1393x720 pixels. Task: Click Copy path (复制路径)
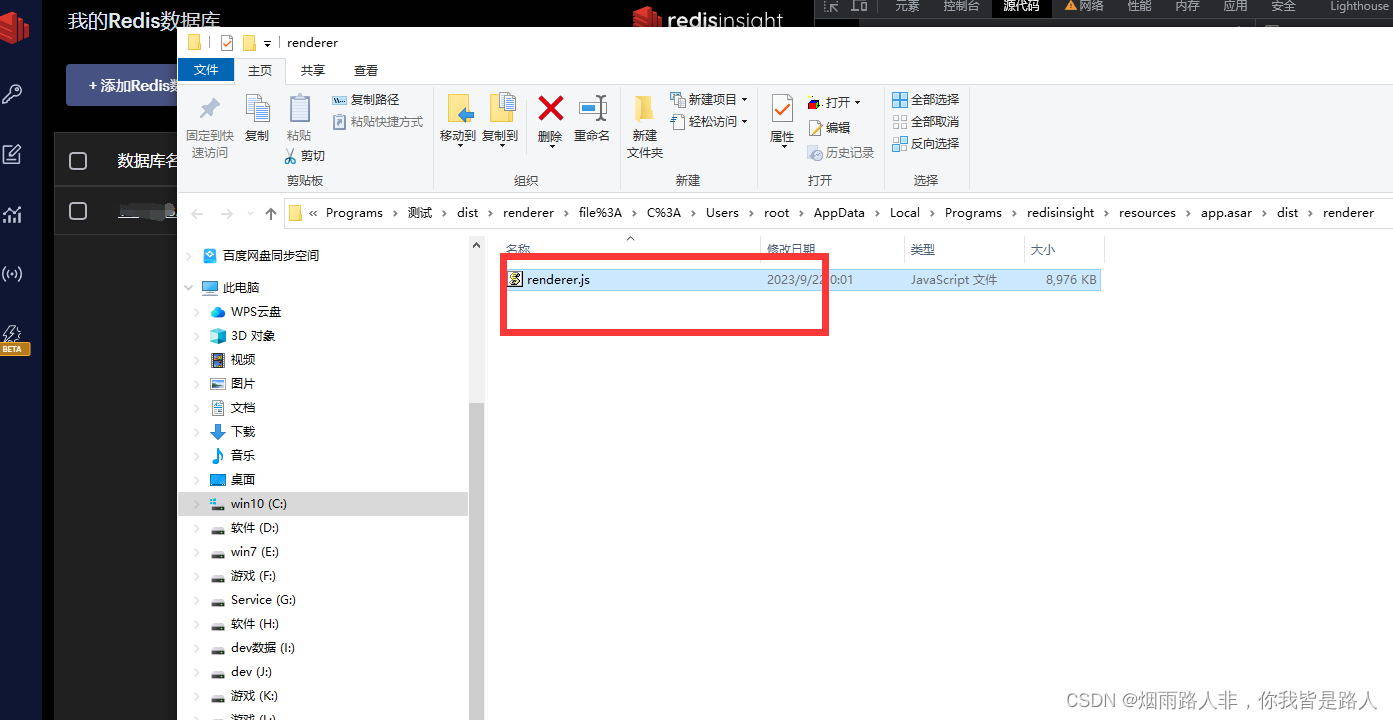[366, 100]
